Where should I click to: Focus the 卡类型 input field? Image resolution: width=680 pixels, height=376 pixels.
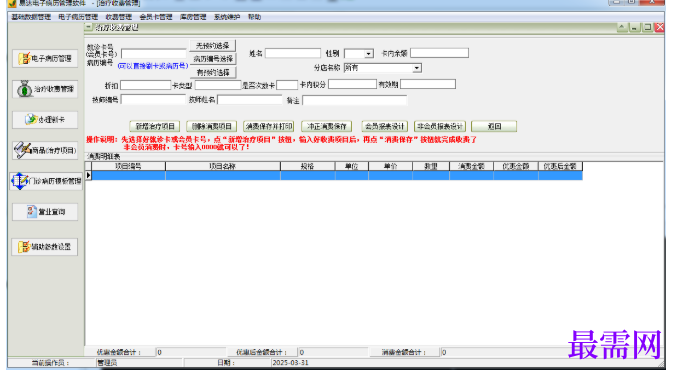click(218, 85)
